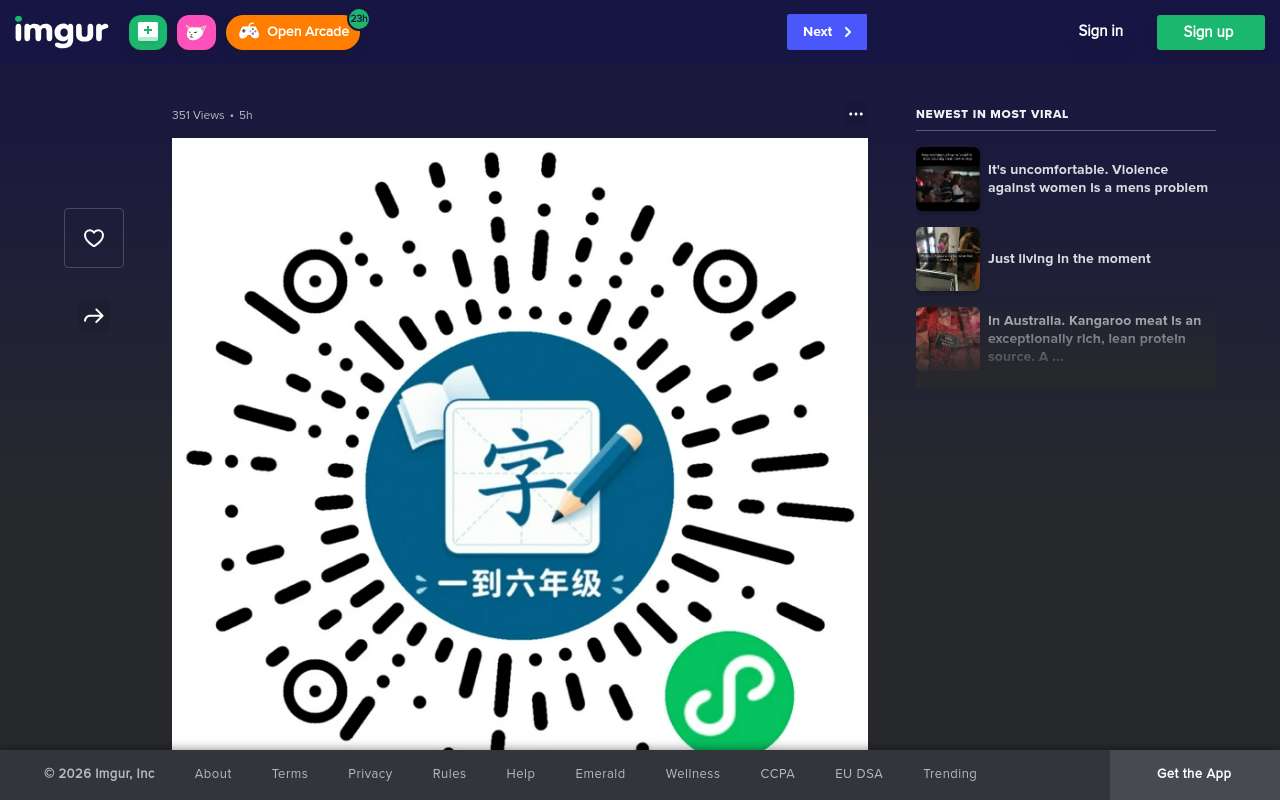The height and width of the screenshot is (800, 1280).
Task: Open the Help footer link
Action: tap(520, 774)
